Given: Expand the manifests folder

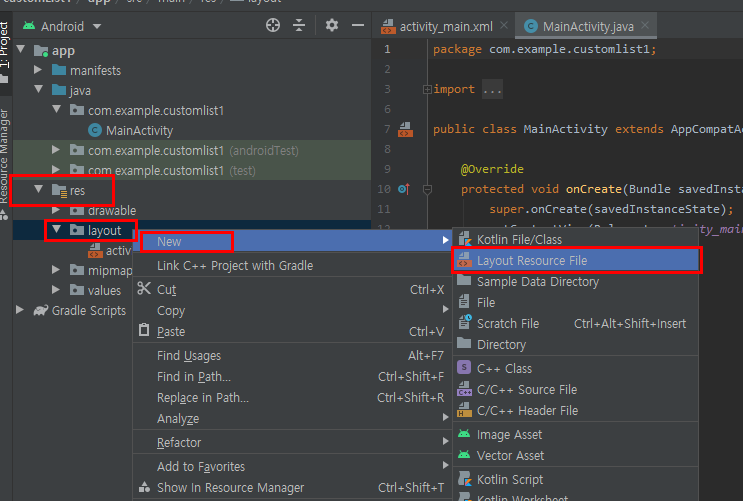Looking at the screenshot, I should 38,70.
